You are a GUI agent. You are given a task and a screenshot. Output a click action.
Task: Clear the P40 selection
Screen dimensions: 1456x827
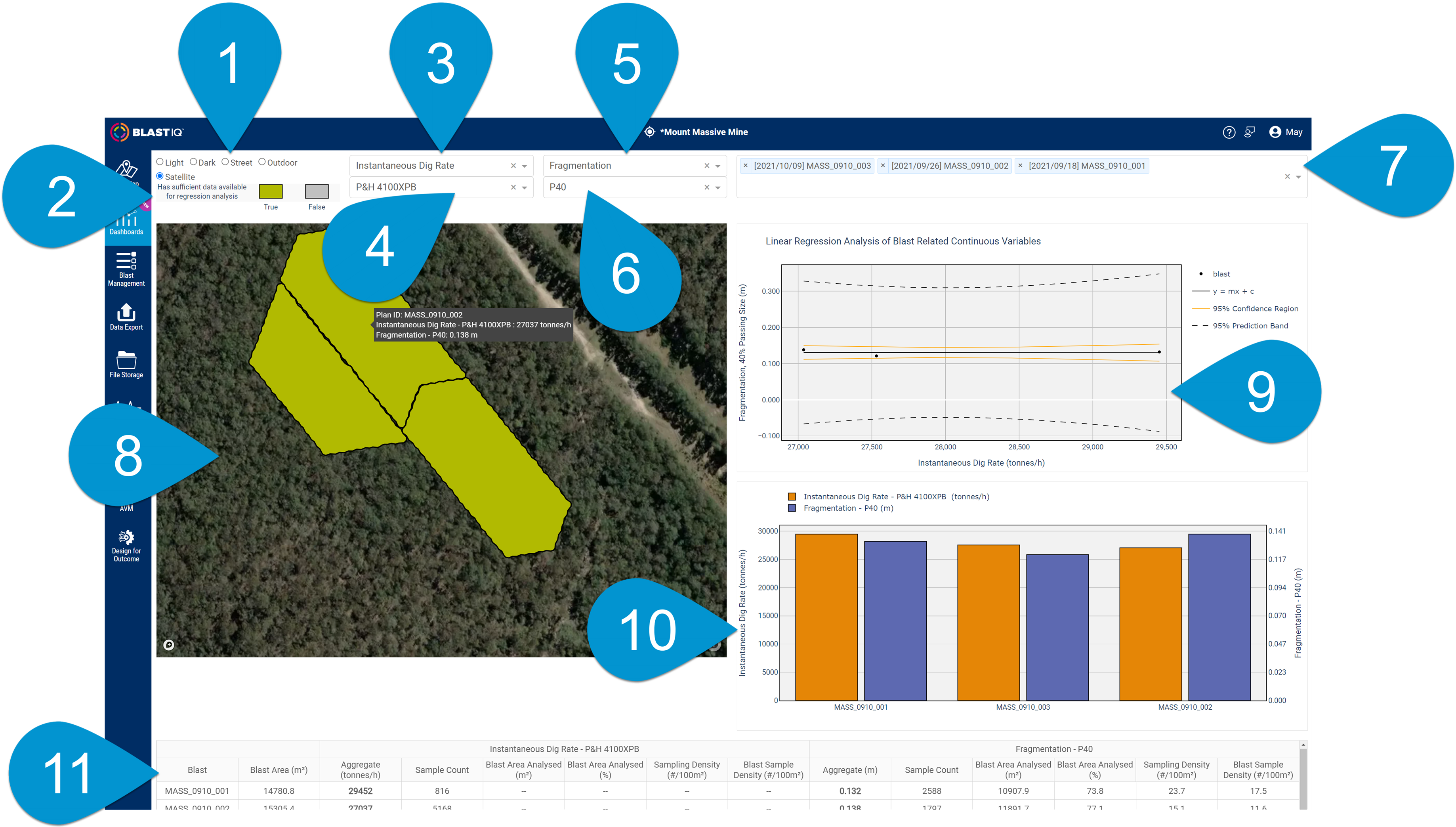click(x=707, y=187)
